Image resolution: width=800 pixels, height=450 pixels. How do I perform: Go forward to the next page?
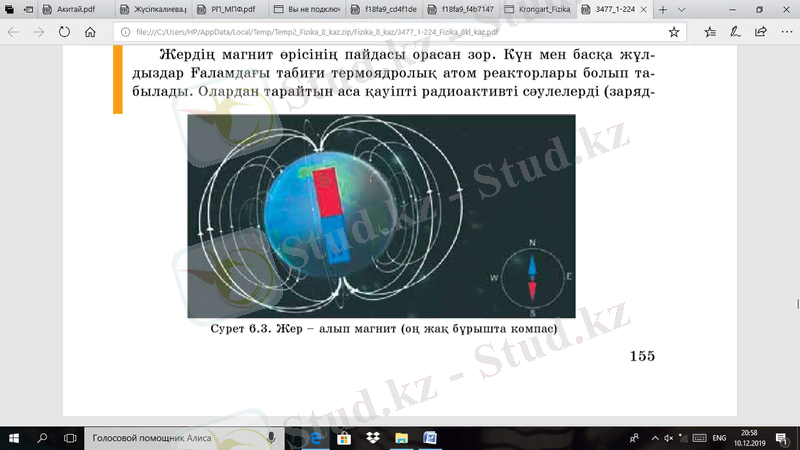(x=38, y=32)
